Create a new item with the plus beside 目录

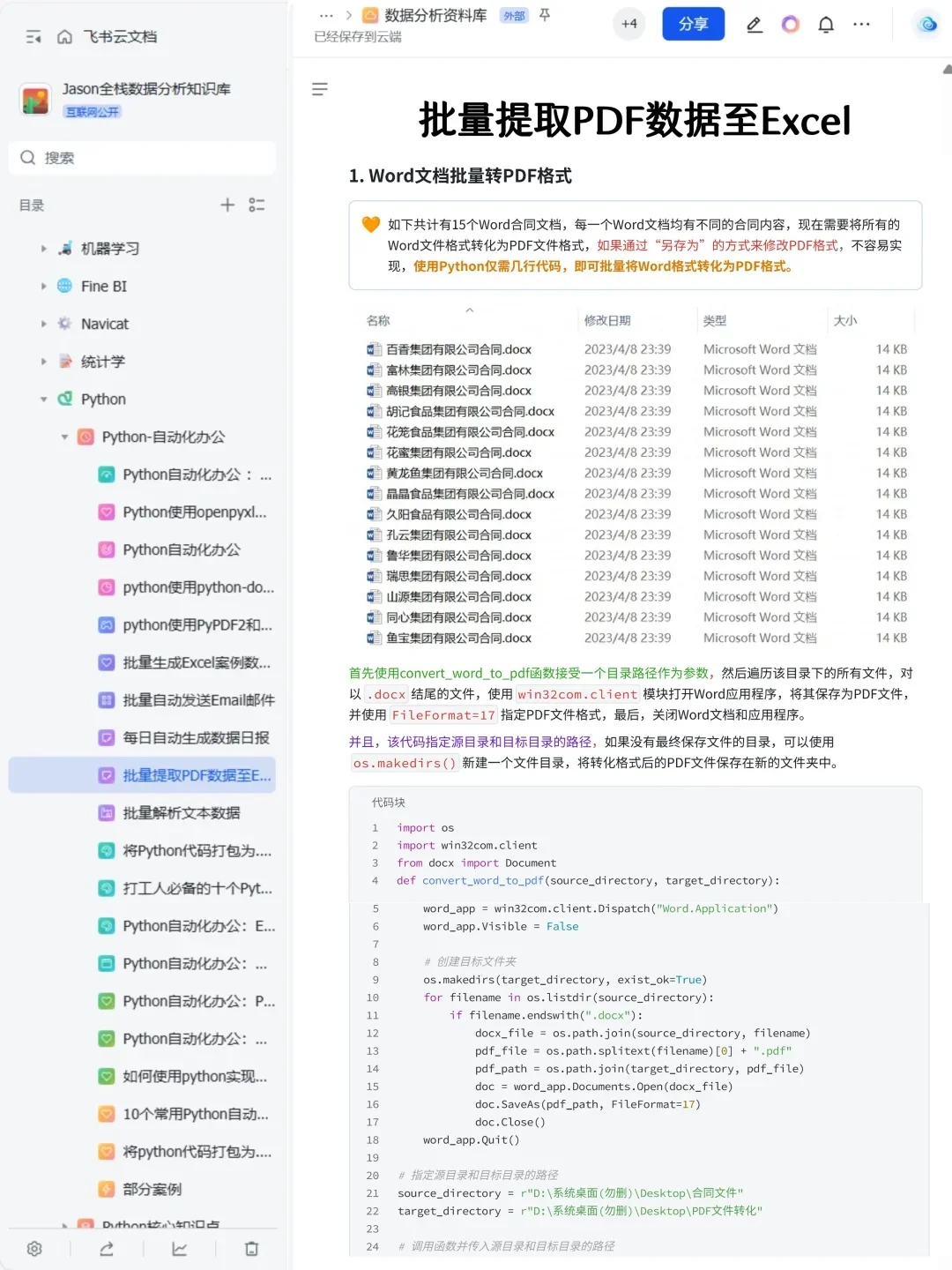(x=227, y=205)
